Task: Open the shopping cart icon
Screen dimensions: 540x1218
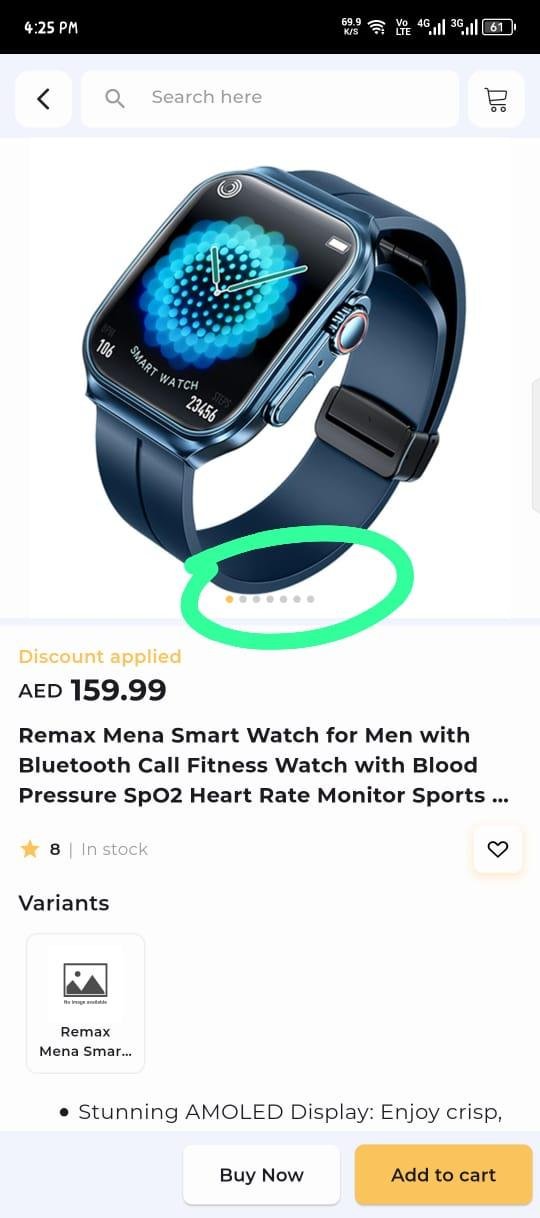Action: click(496, 98)
